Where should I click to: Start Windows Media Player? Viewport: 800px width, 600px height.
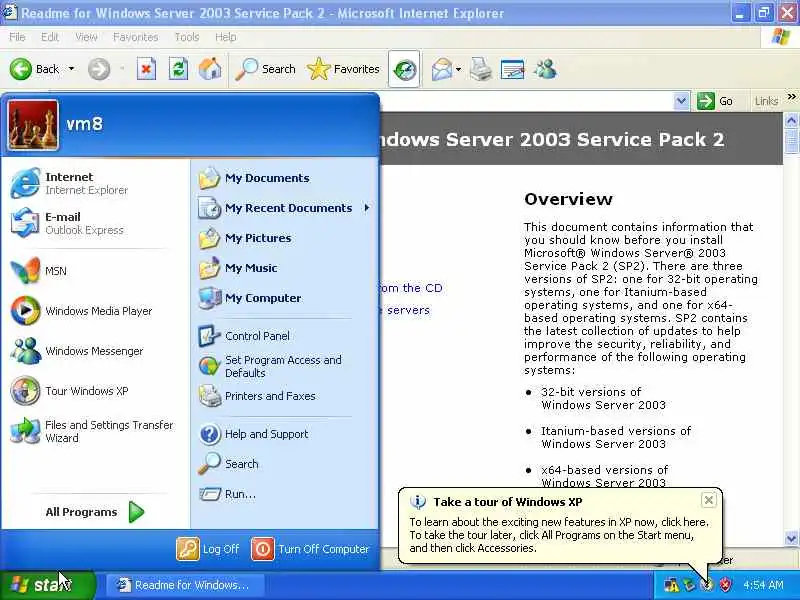tap(95, 310)
